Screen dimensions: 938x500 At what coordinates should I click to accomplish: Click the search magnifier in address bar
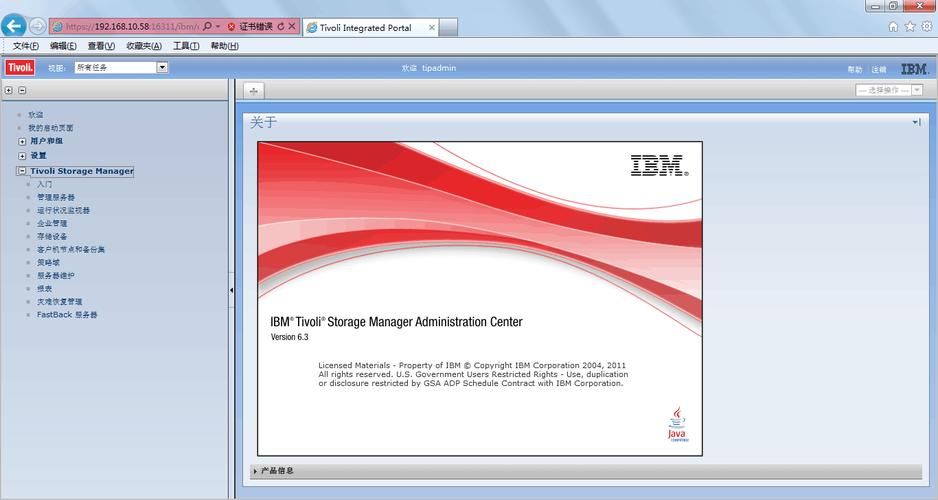coord(208,26)
